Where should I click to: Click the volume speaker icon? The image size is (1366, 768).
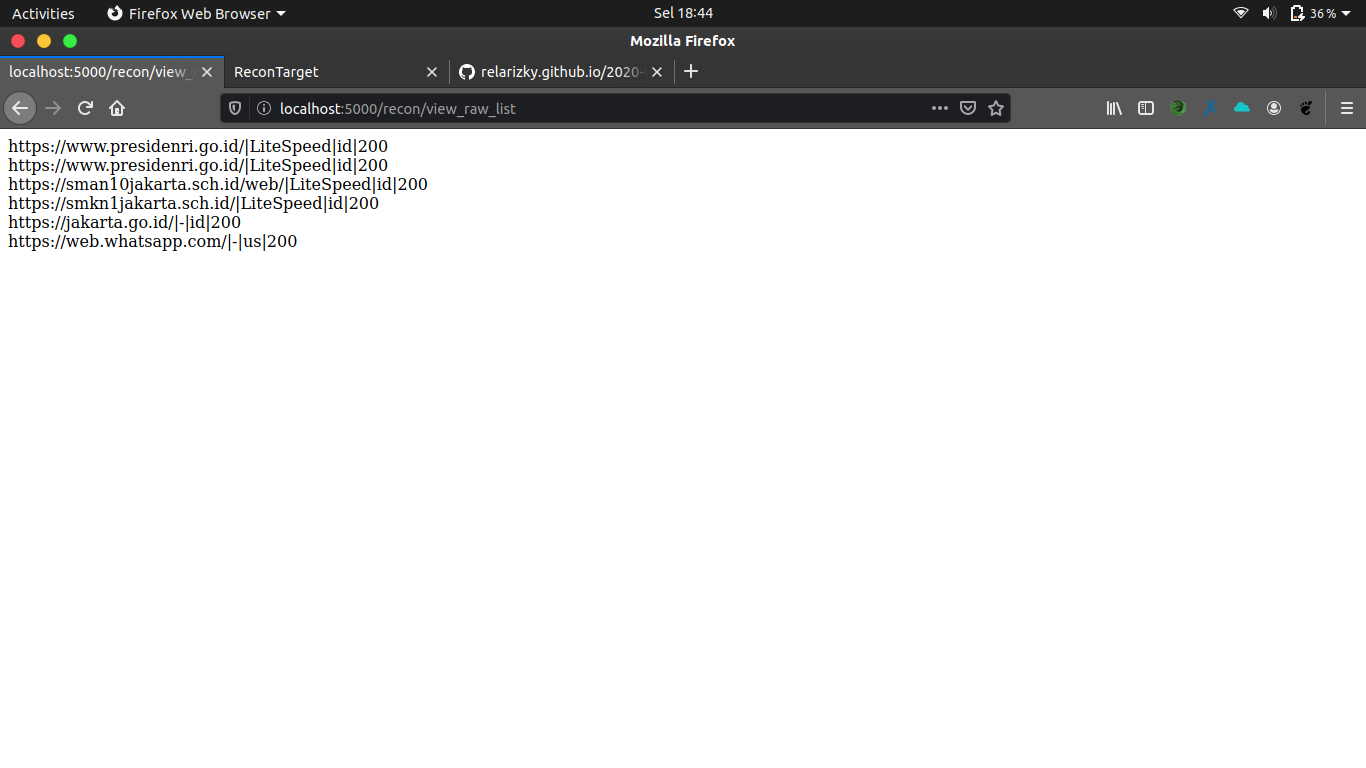[1269, 13]
